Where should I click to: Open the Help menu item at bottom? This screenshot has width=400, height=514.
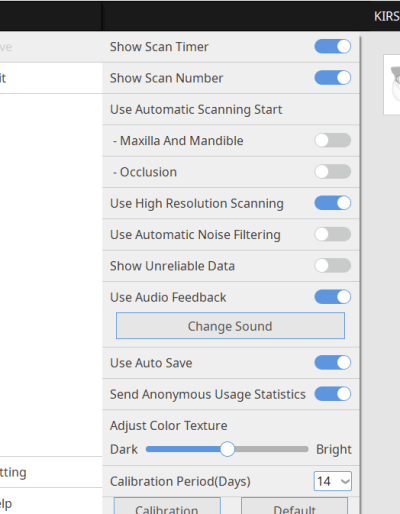(x=51, y=501)
